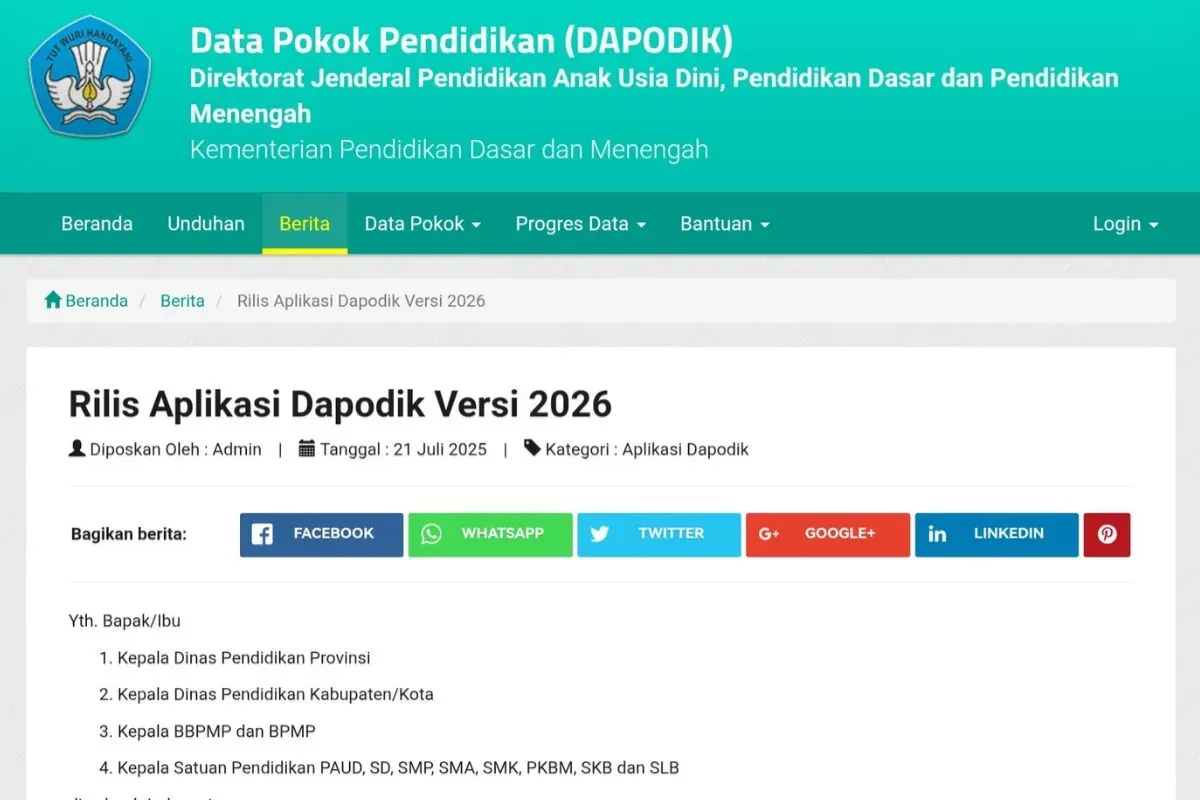Go to the Beranda menu item
The image size is (1200, 800).
97,224
